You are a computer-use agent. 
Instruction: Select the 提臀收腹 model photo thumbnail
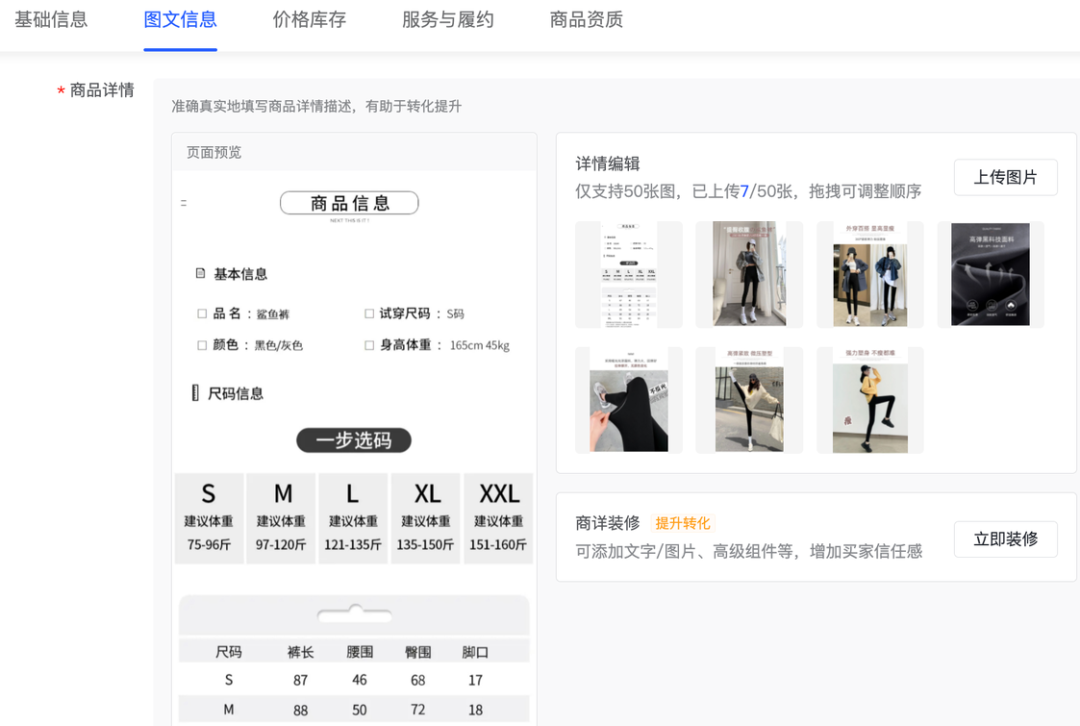(749, 274)
